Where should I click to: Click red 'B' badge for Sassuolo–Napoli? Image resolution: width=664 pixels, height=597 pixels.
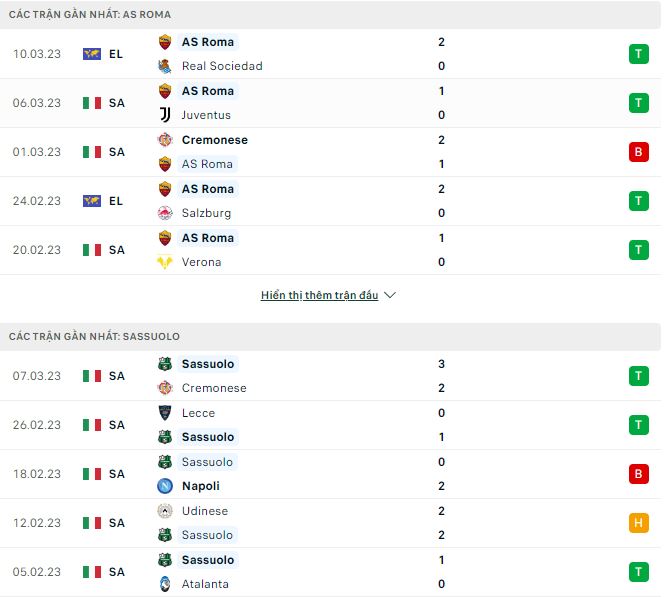(638, 474)
